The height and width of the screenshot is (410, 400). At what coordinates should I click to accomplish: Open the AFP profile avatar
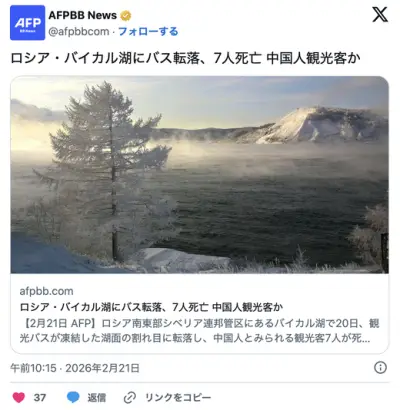27,23
